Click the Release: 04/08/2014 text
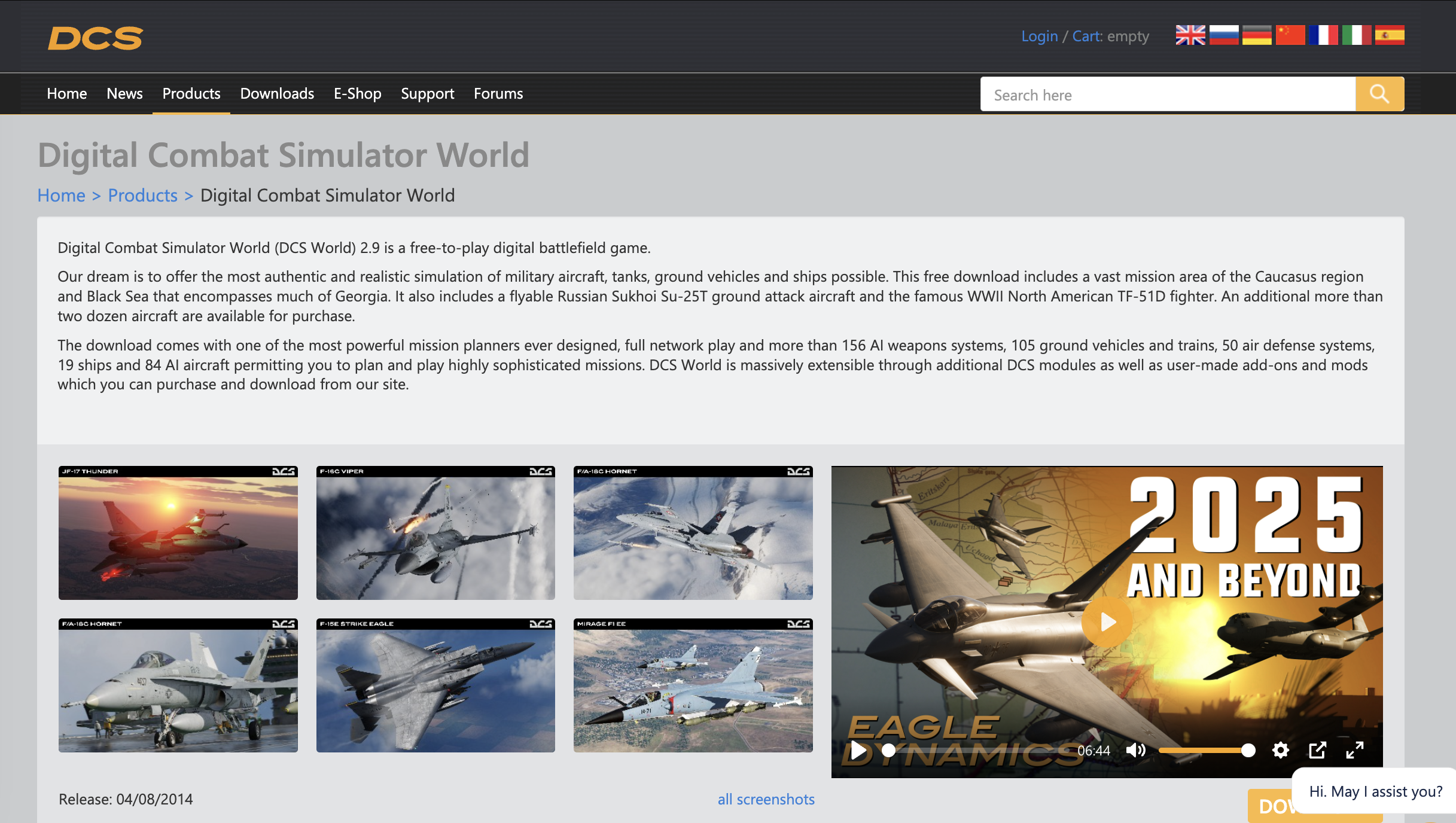 coord(126,800)
